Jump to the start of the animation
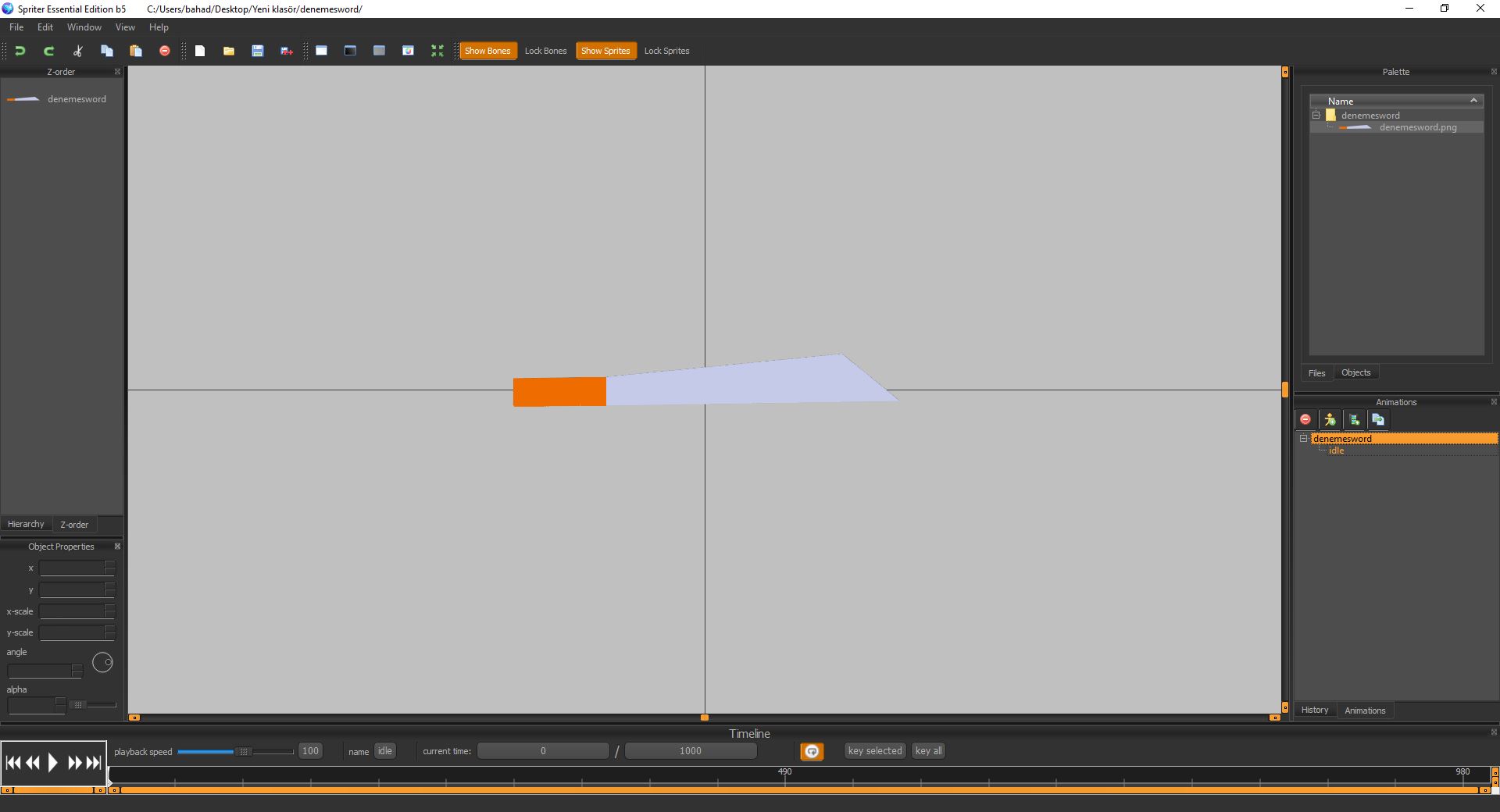 tap(13, 763)
